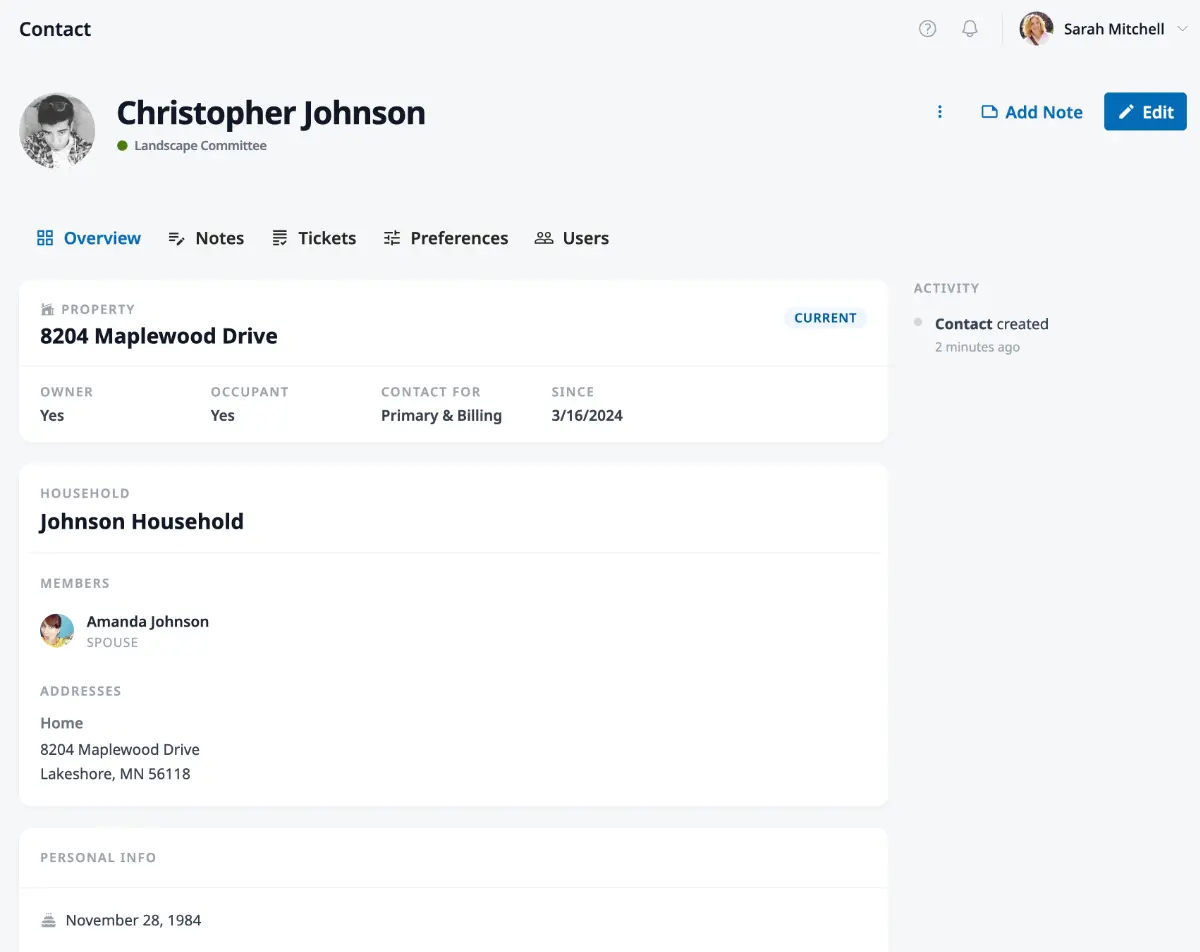
Task: Open Sarah Mitchell account dropdown chevron
Action: click(1184, 28)
